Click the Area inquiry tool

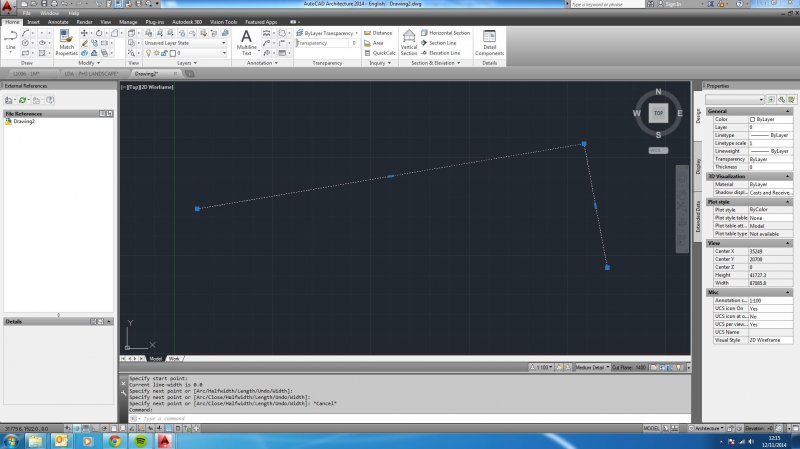pos(373,43)
